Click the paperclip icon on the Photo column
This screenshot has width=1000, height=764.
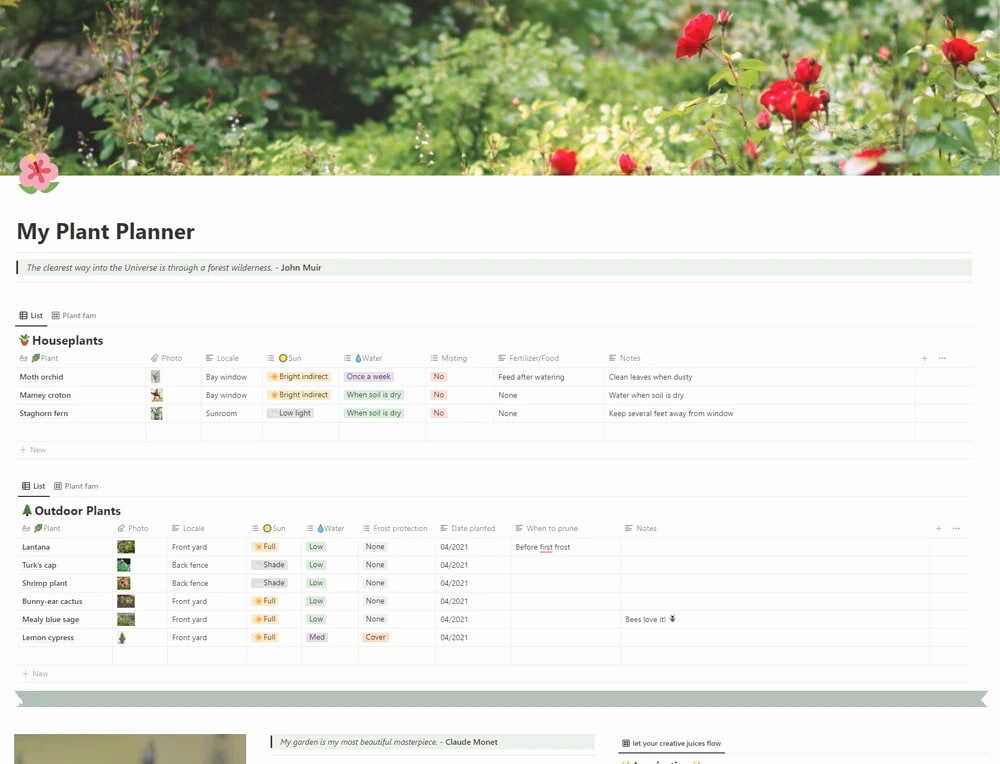tap(155, 357)
